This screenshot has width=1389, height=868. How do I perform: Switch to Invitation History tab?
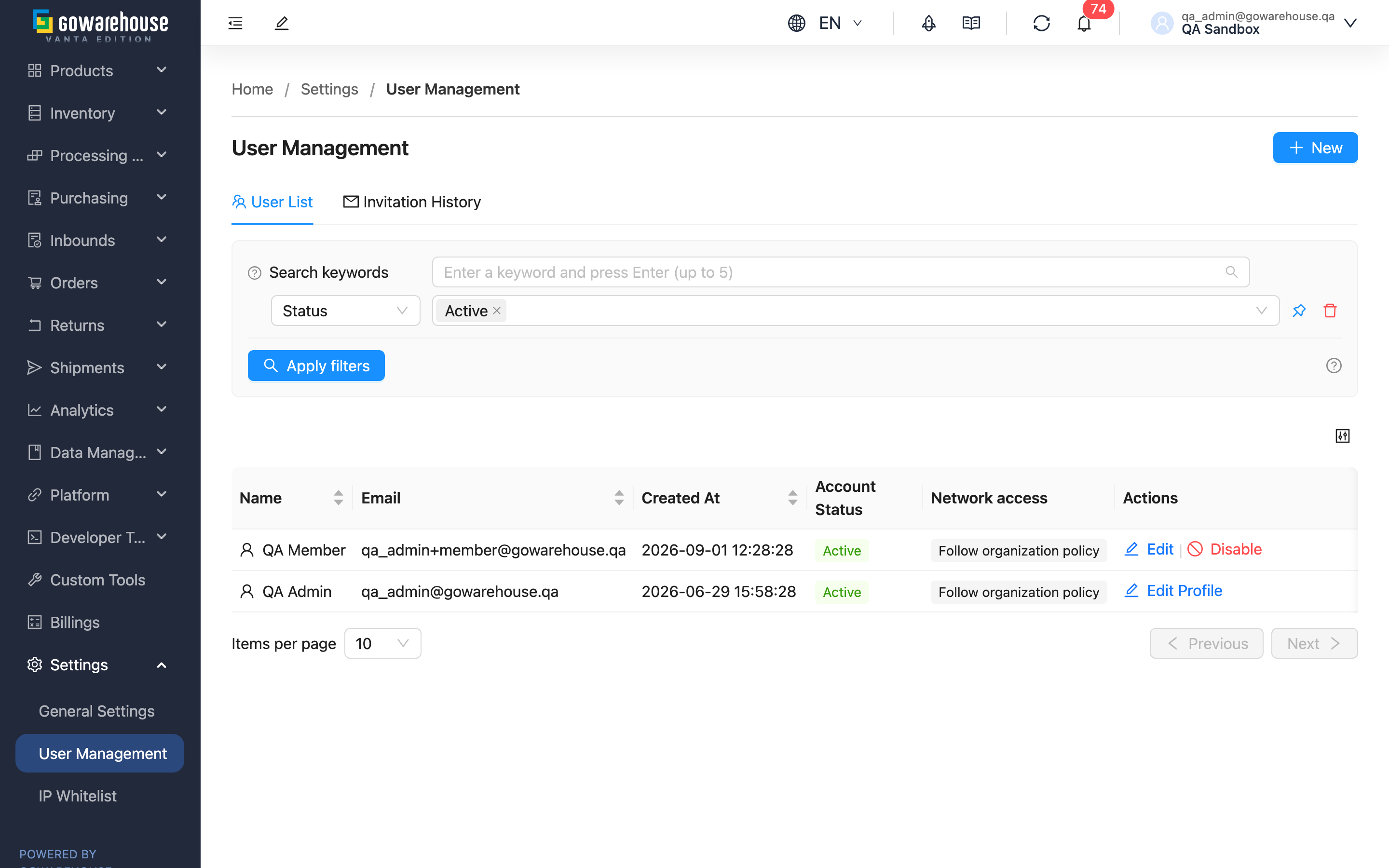coord(412,202)
